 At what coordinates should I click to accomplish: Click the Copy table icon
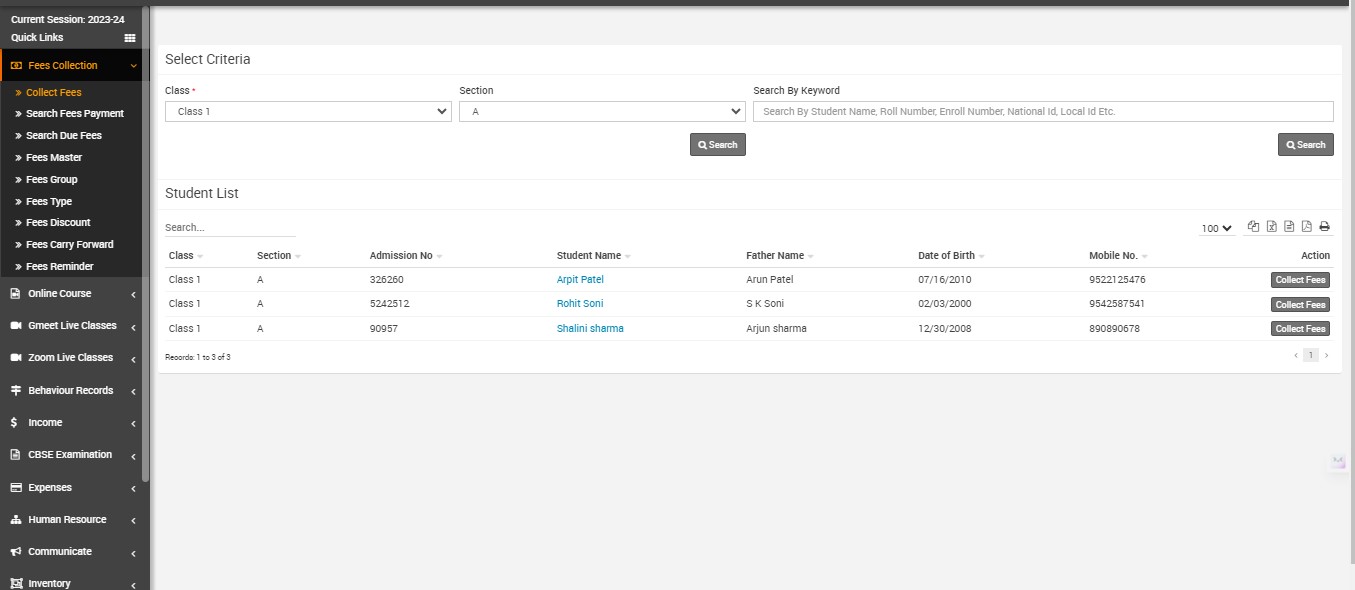(1253, 227)
